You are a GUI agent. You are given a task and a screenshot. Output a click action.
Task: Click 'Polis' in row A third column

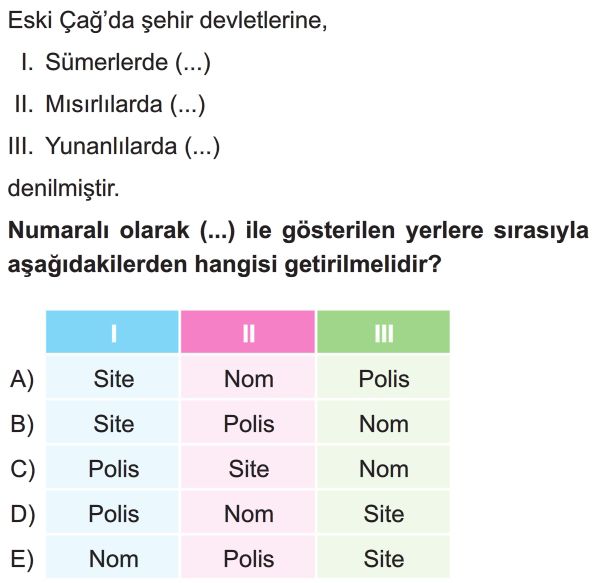(x=384, y=379)
